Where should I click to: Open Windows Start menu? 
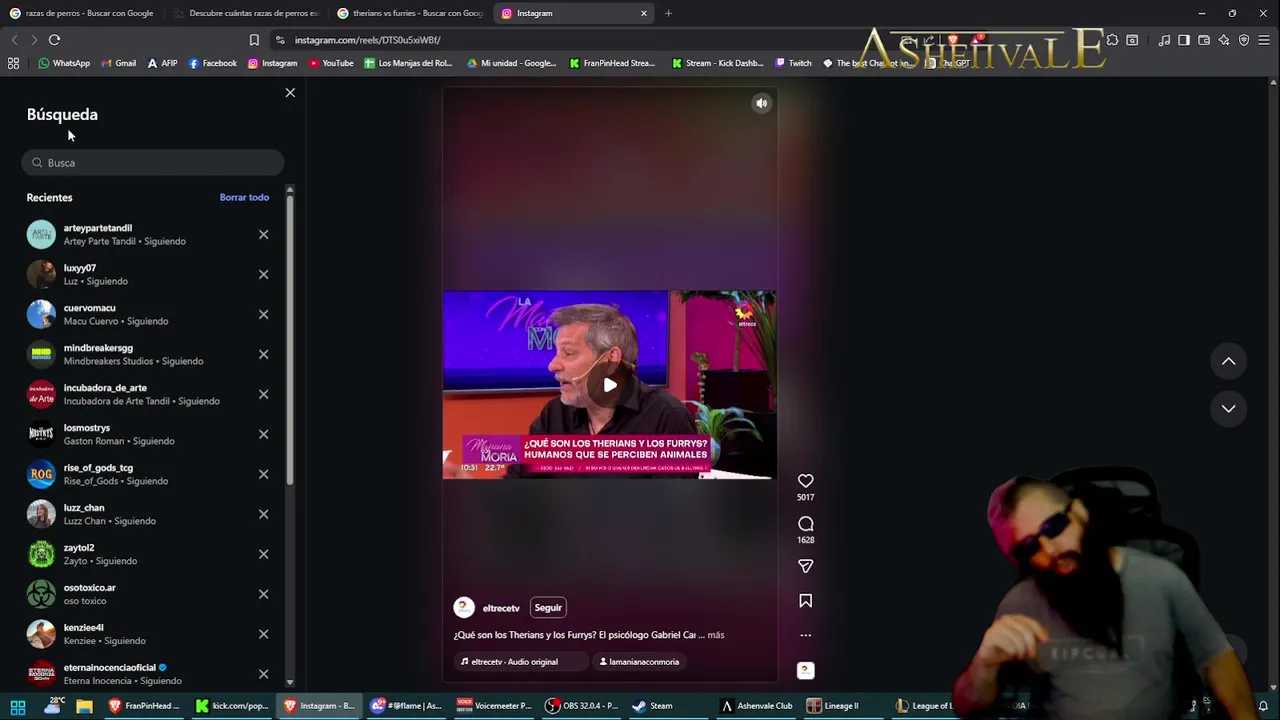(x=18, y=706)
